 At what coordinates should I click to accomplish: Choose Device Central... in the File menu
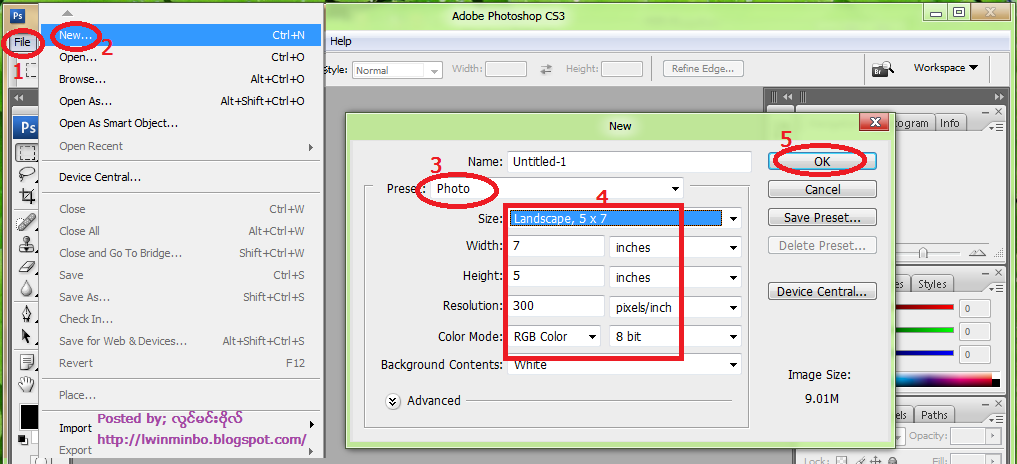click(x=181, y=177)
